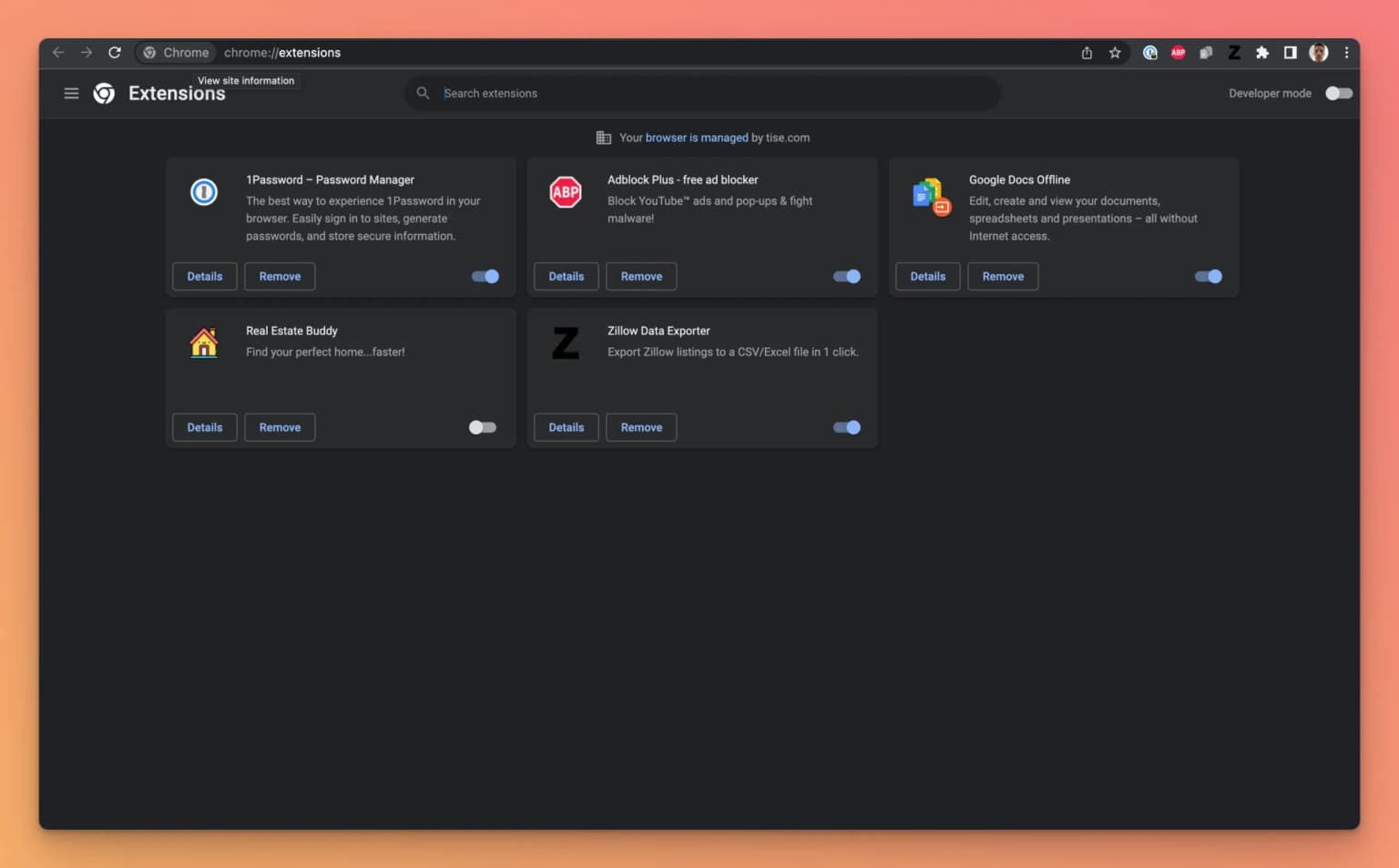This screenshot has height=868, width=1399.
Task: Click the Adblock Plus icon in the browser toolbar
Action: tap(1179, 53)
